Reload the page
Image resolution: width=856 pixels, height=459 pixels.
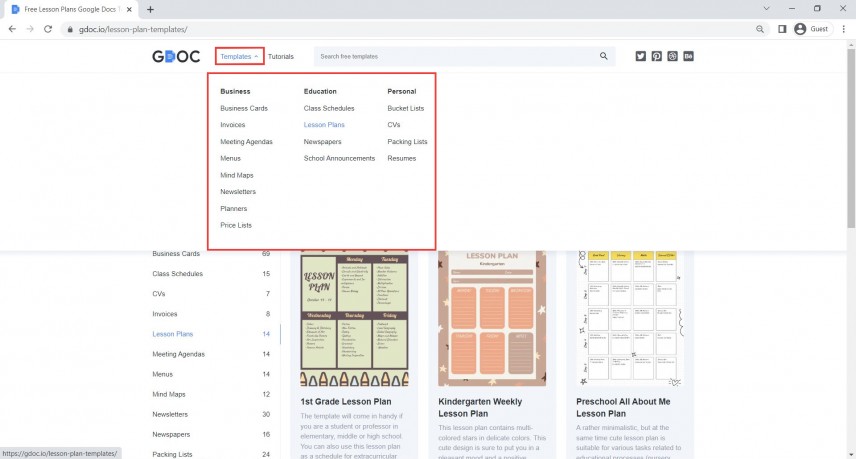48,29
